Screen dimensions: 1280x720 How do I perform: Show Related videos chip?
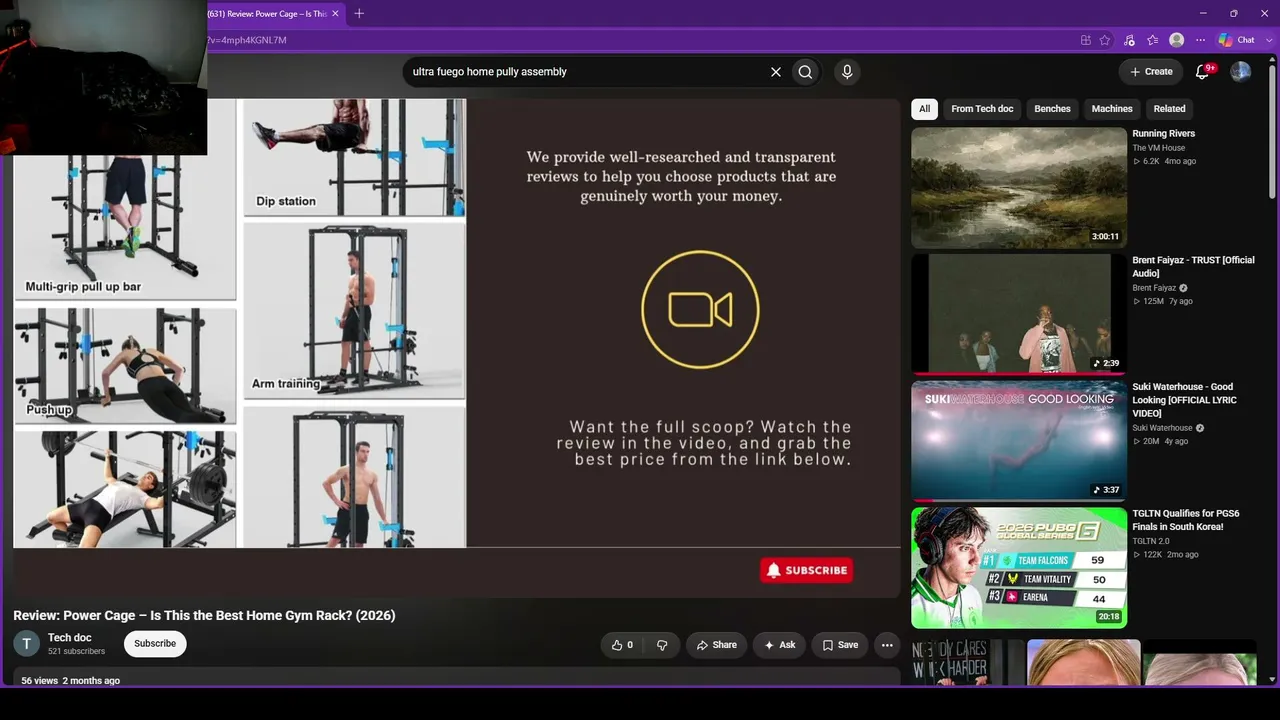pos(1169,109)
